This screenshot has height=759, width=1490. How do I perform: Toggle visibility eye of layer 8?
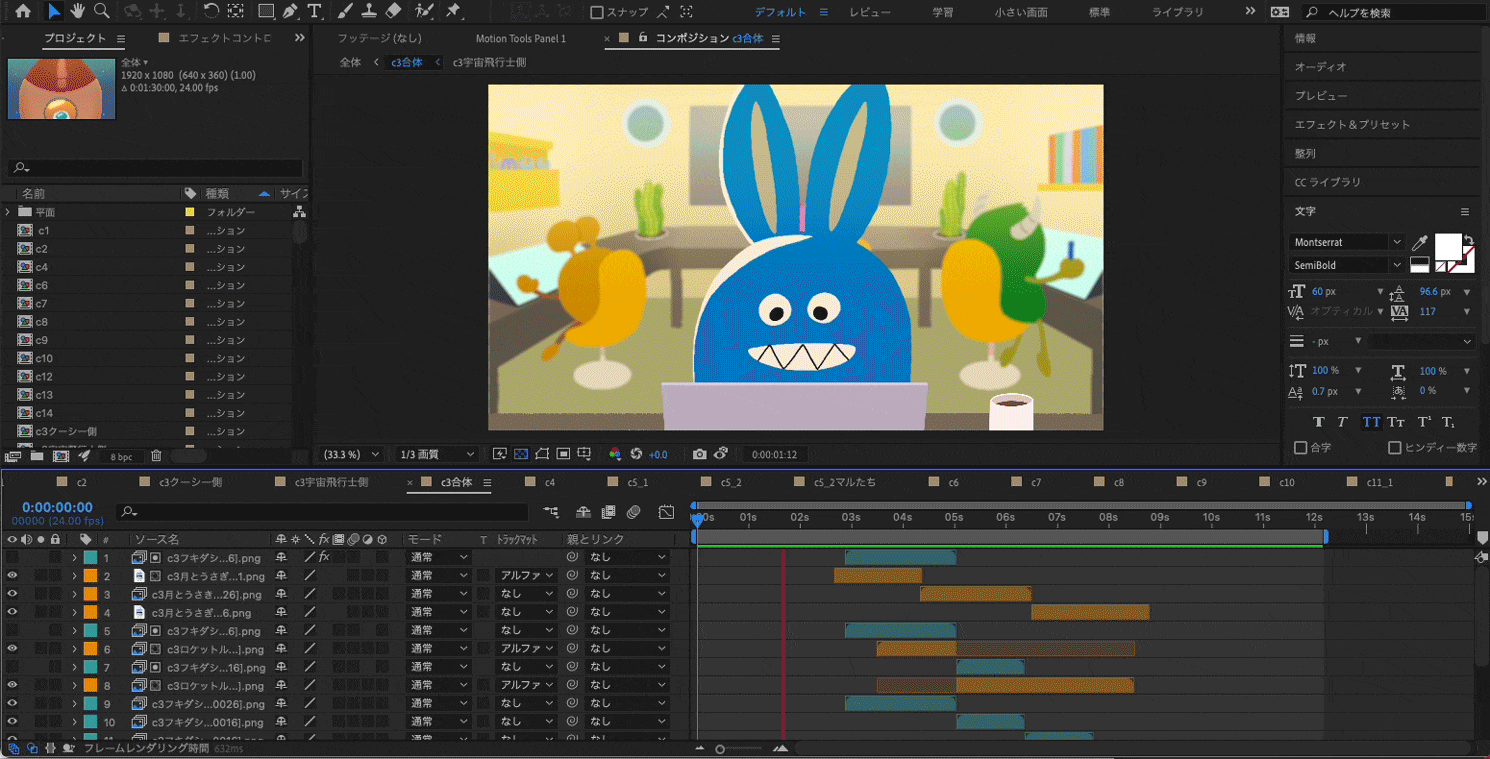point(12,685)
